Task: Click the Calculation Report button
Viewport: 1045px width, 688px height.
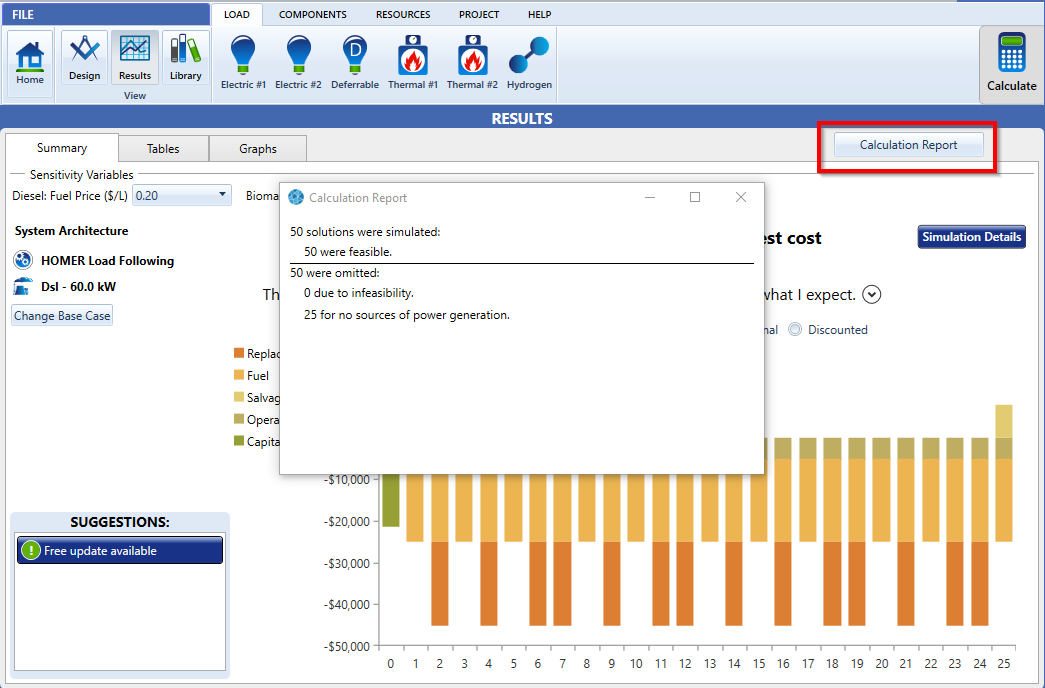Action: click(x=908, y=146)
